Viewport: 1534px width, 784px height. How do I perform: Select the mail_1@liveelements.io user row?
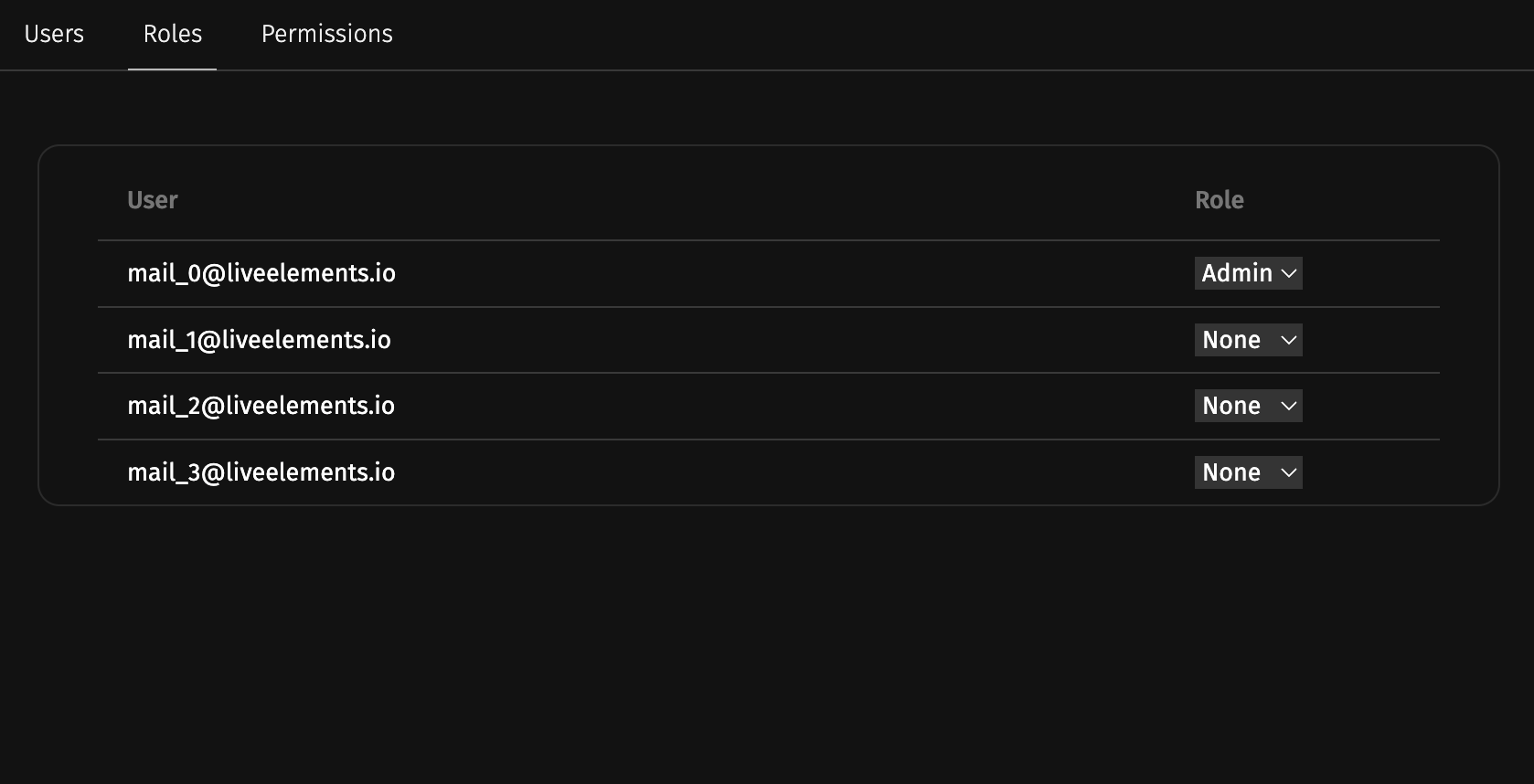pyautogui.click(x=259, y=340)
